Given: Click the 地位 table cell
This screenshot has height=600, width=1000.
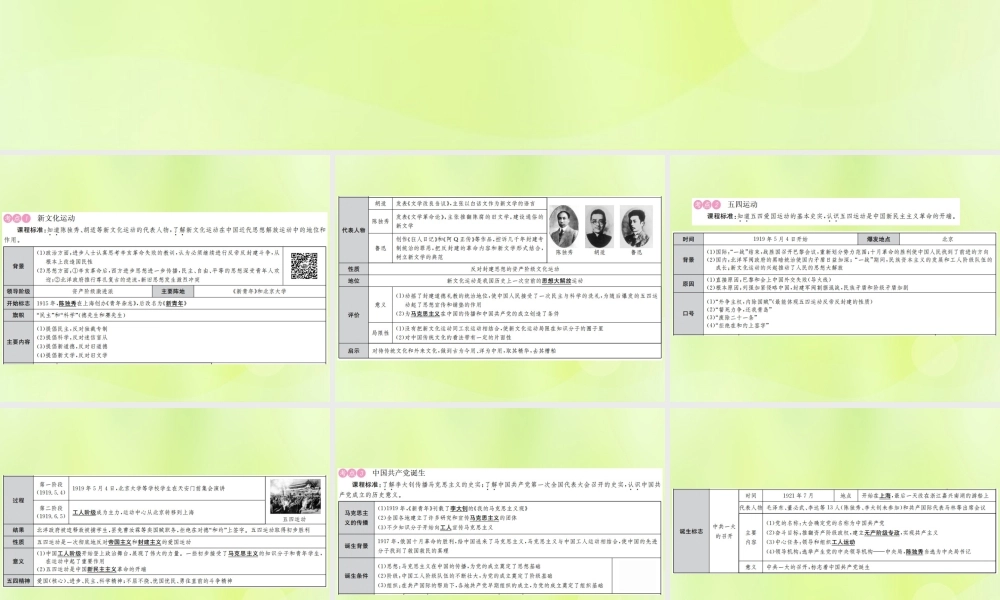Looking at the screenshot, I should point(353,281).
